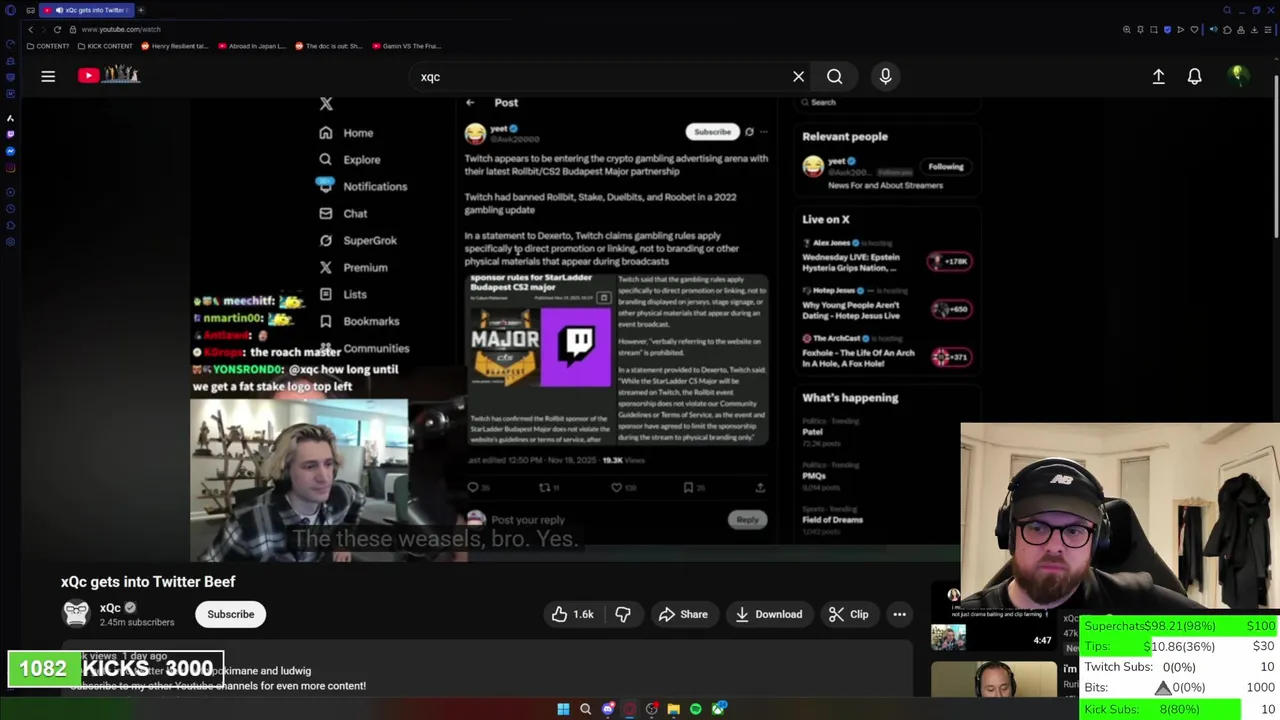Open more actions three-dot menu
Screen dimensions: 1280x720
tap(899, 614)
